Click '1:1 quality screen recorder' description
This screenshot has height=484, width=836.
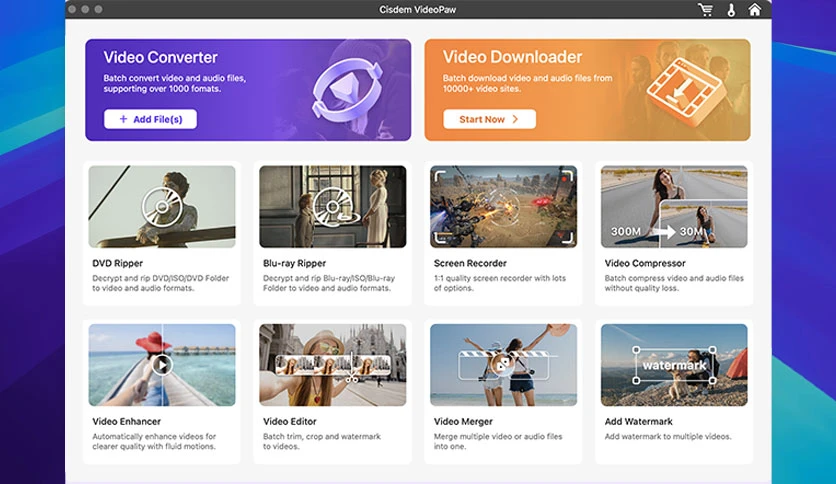coord(500,283)
